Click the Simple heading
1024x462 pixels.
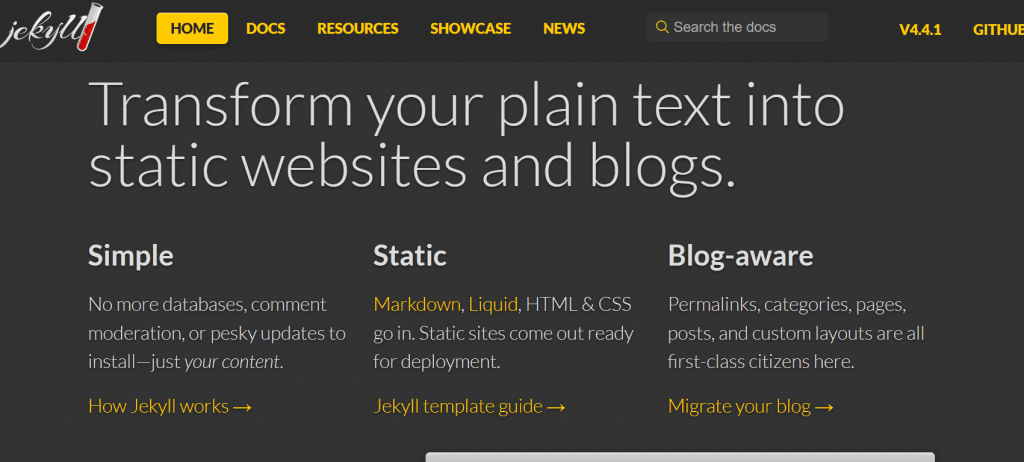(x=131, y=256)
